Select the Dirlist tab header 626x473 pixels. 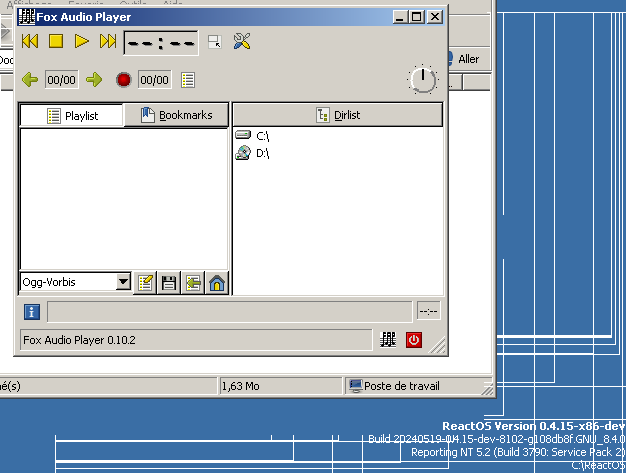pyautogui.click(x=338, y=115)
